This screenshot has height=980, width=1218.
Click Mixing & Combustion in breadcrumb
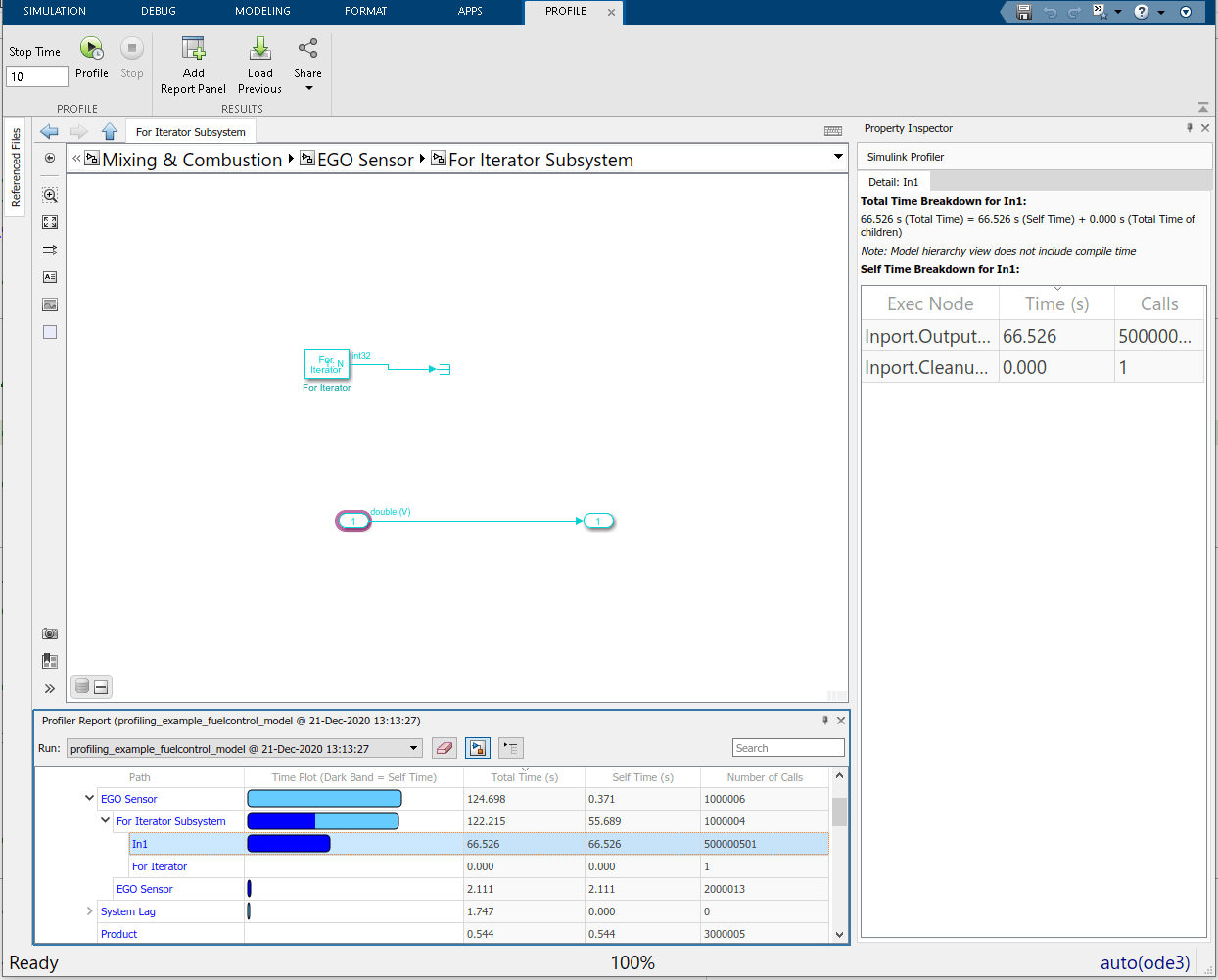192,160
